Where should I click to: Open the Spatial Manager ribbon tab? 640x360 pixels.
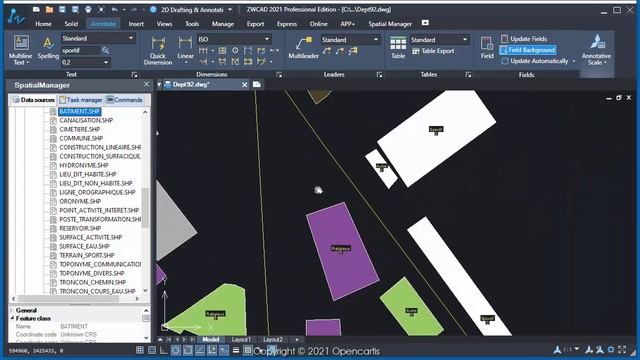coord(390,24)
